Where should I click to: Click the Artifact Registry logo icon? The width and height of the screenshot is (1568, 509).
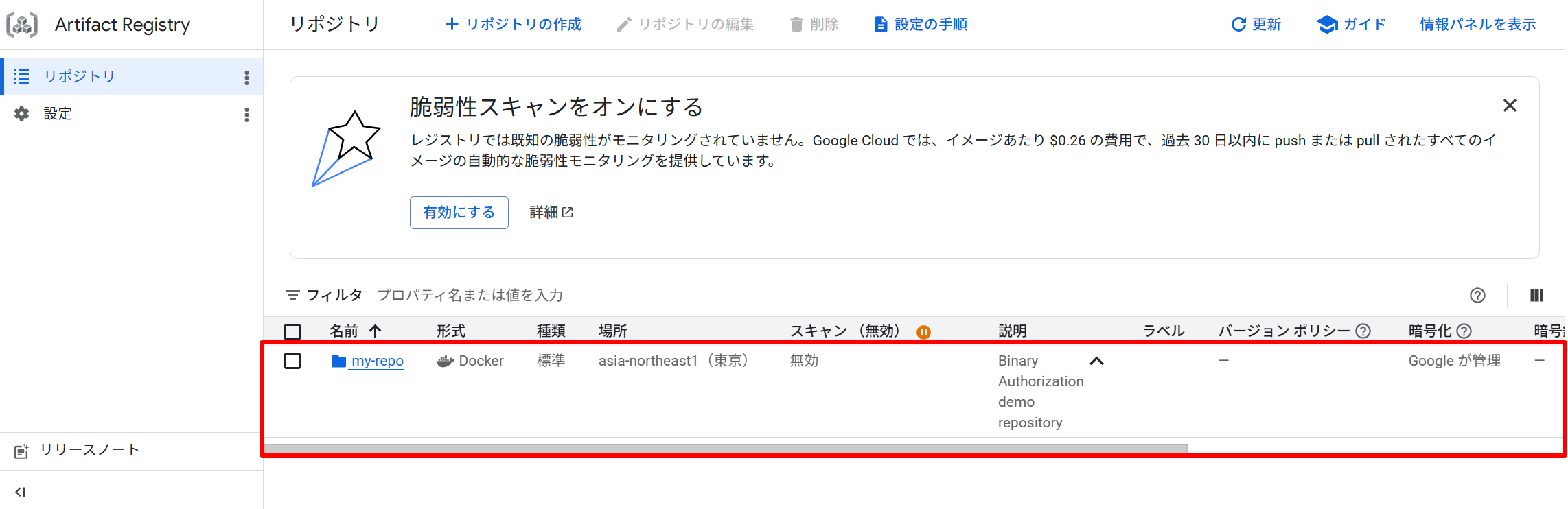click(x=22, y=25)
